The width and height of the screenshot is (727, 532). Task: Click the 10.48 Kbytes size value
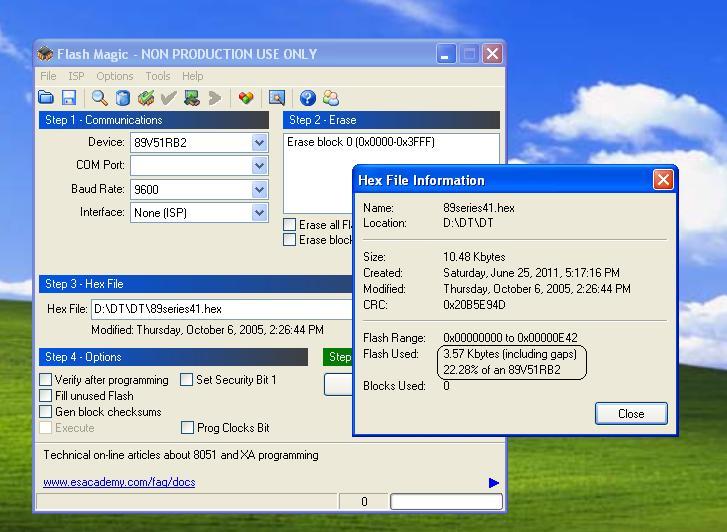pos(474,257)
